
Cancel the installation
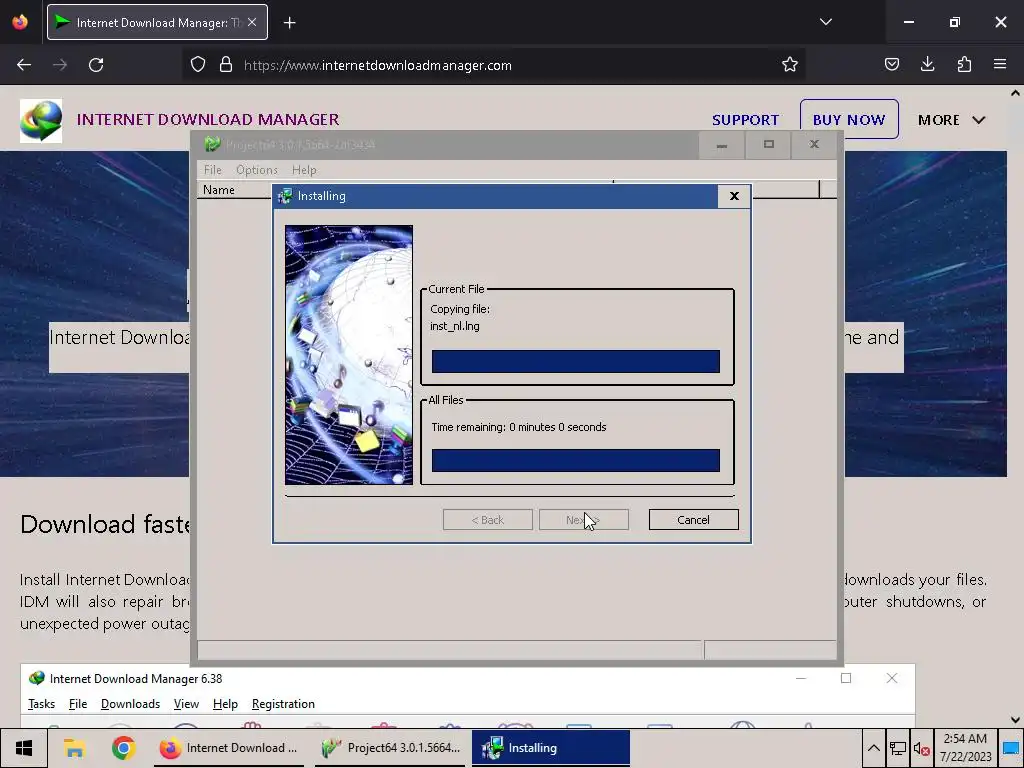pos(694,520)
